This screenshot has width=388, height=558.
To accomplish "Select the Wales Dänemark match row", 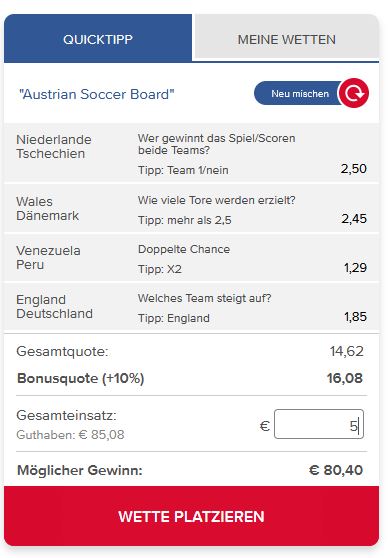I will pyautogui.click(x=192, y=209).
